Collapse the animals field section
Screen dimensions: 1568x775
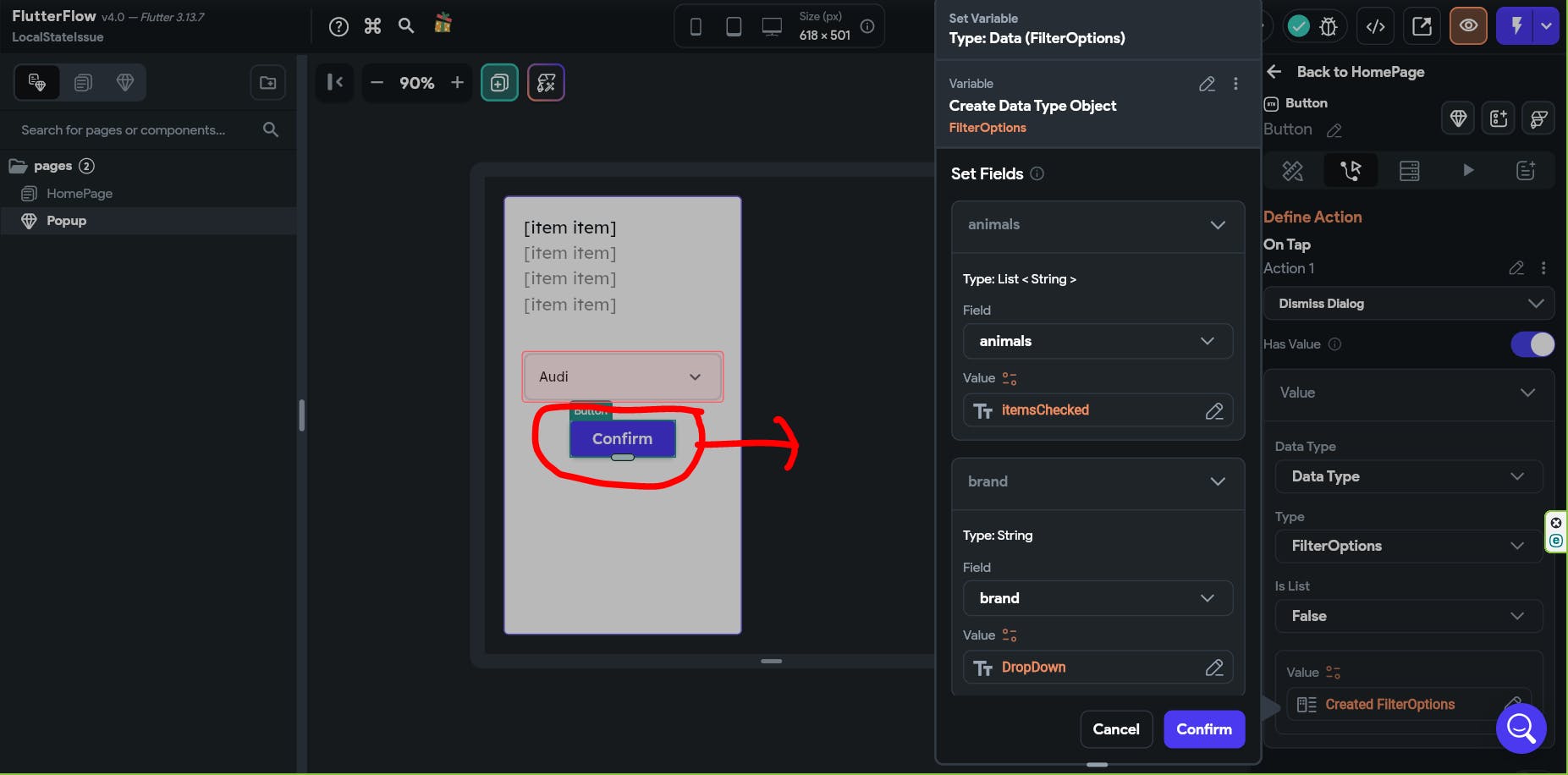1218,225
